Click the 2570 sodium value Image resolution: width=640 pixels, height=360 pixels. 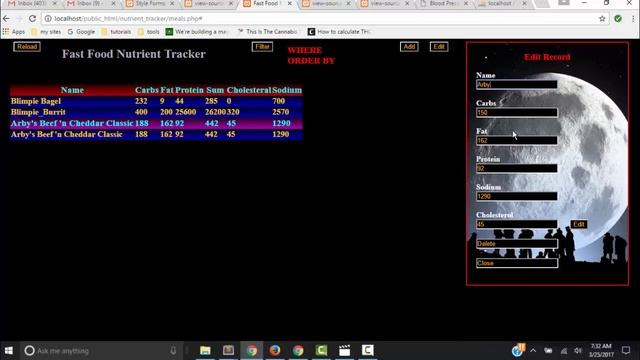point(280,112)
